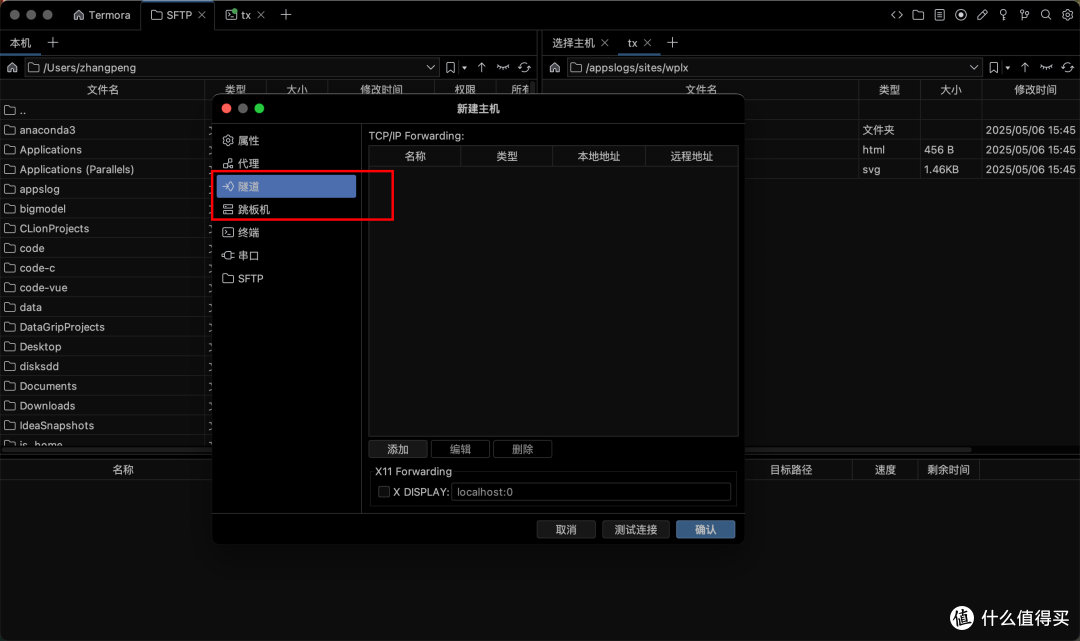Close the tx main tab
Image resolution: width=1080 pixels, height=641 pixels.
tap(261, 15)
